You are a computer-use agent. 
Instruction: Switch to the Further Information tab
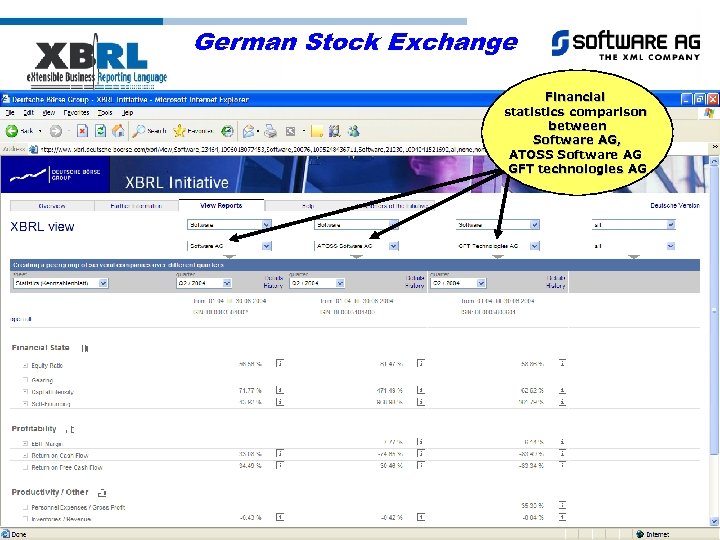pos(136,206)
